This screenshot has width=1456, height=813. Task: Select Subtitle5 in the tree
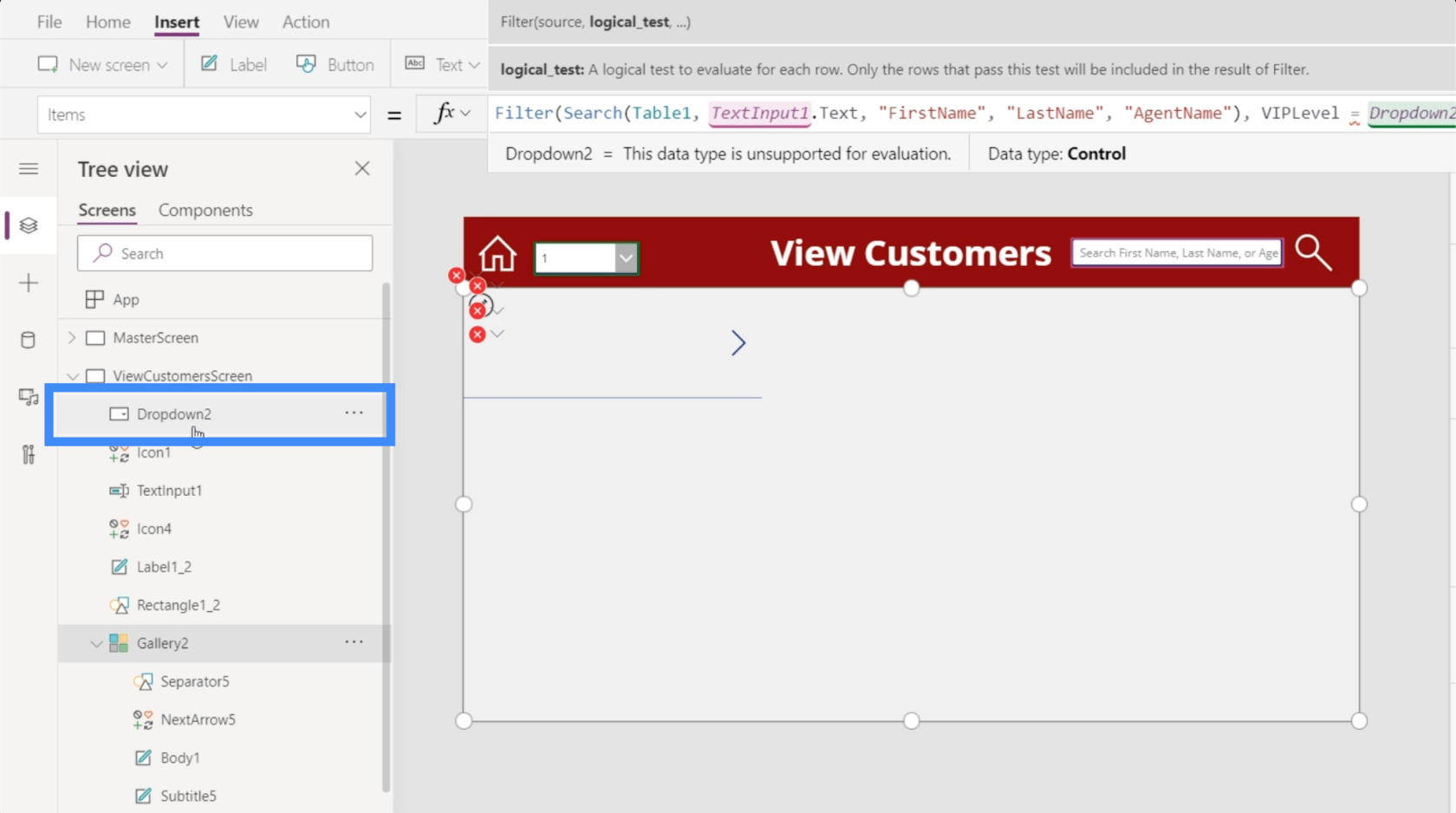(x=188, y=796)
